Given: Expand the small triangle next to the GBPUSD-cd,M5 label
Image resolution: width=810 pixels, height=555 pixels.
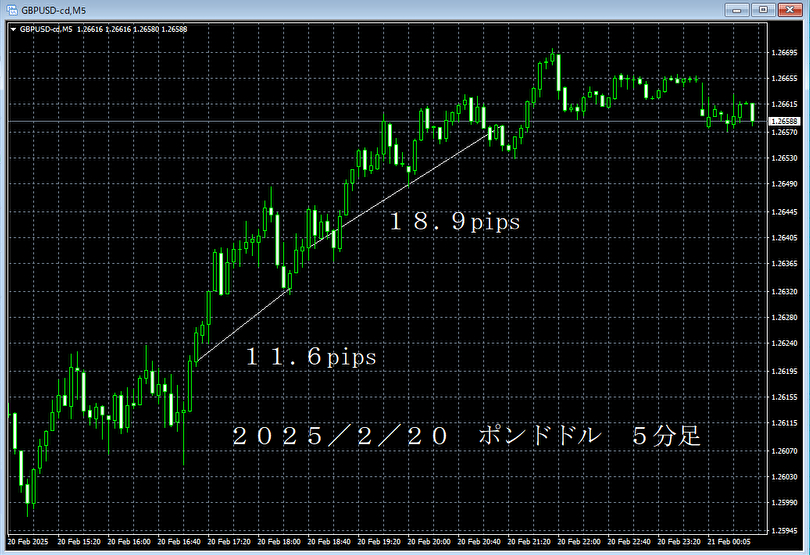Looking at the screenshot, I should (13, 29).
